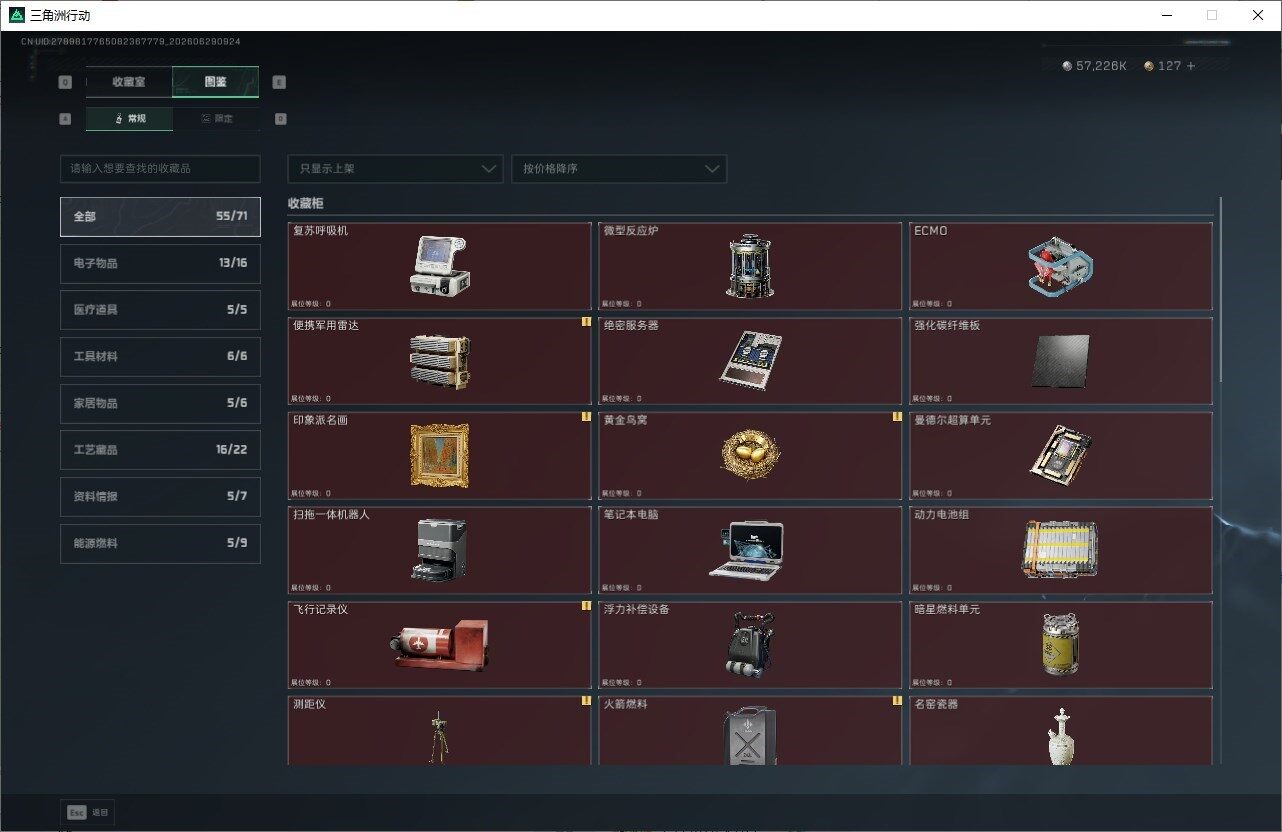
Task: Open the 印象派名画 painting icon
Action: pos(440,455)
